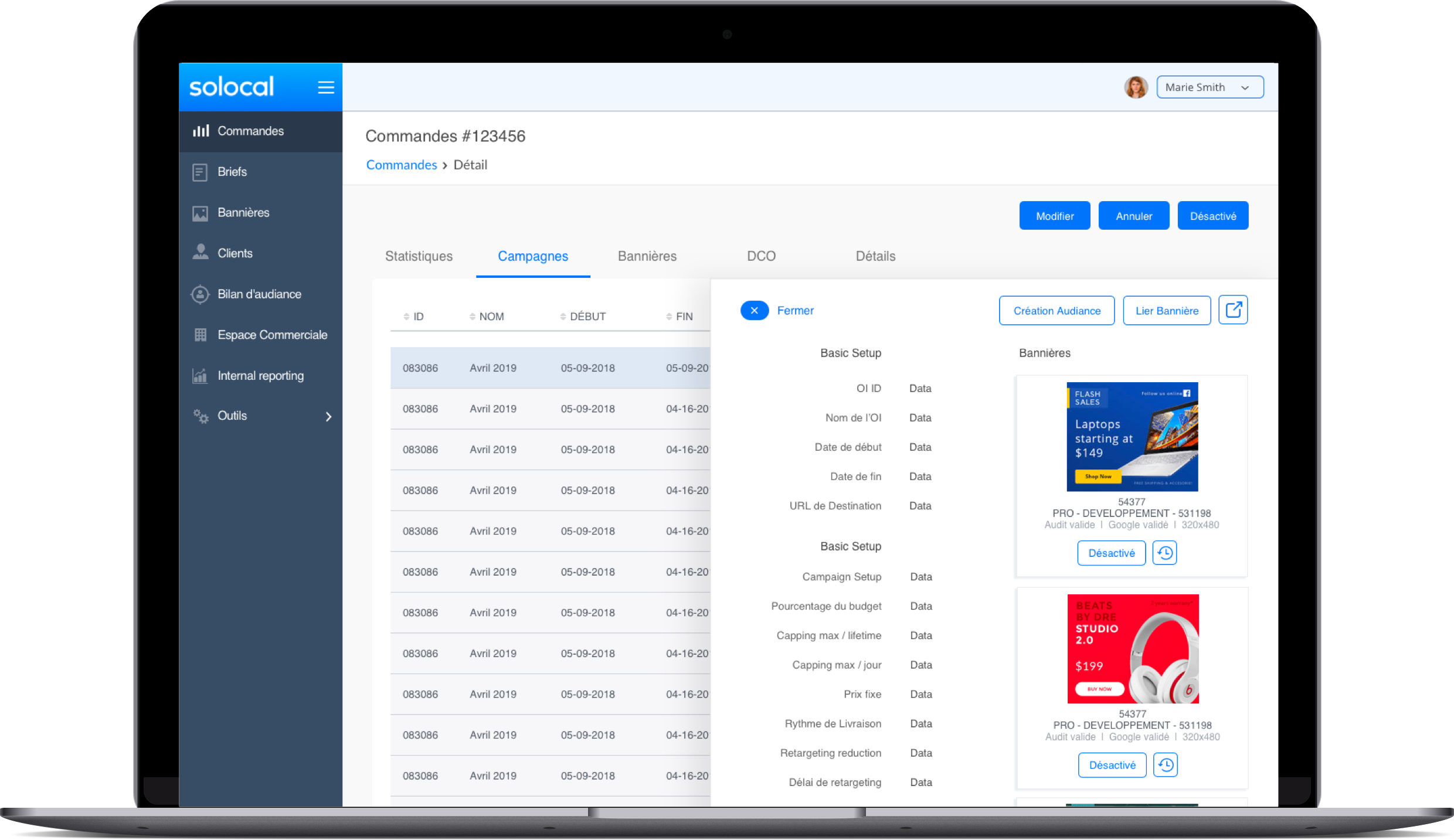The width and height of the screenshot is (1454, 840).
Task: Open the DCO tab
Action: pos(760,256)
